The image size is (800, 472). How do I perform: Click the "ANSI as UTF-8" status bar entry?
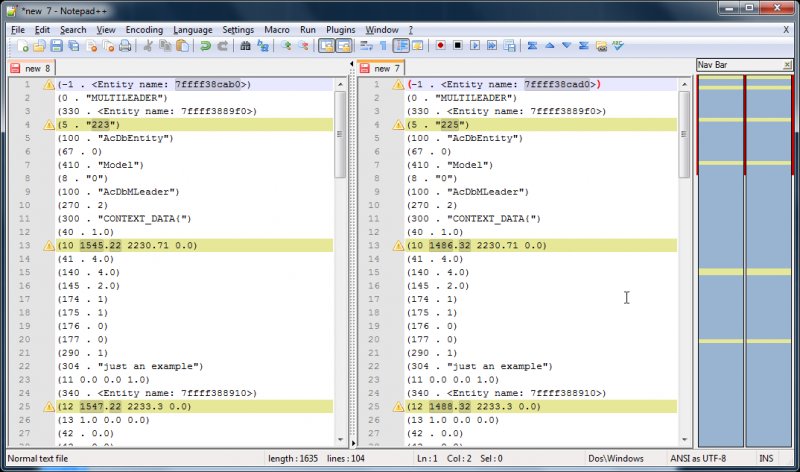(698, 458)
